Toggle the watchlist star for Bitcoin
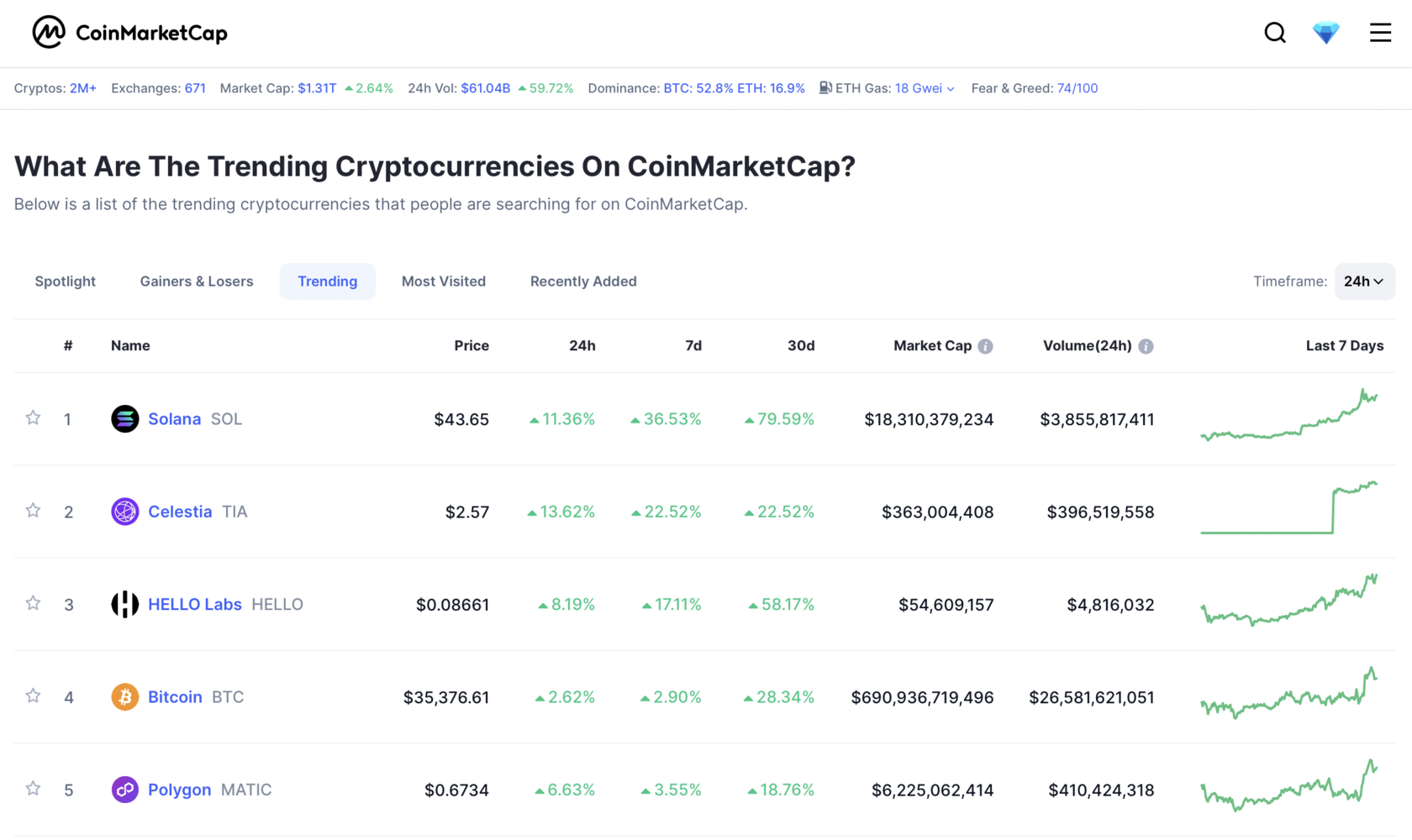The width and height of the screenshot is (1412, 840). pyautogui.click(x=33, y=696)
